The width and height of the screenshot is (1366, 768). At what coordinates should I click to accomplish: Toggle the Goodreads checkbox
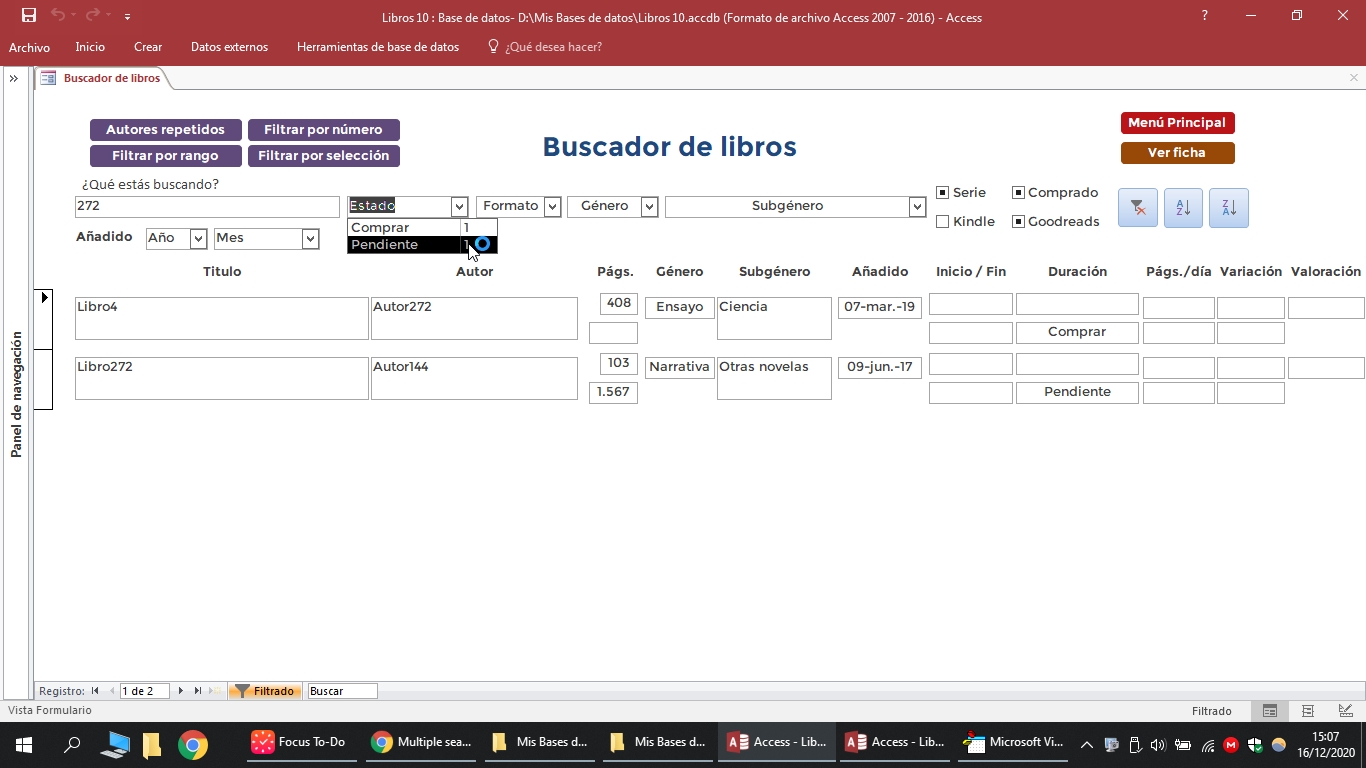click(x=1018, y=222)
